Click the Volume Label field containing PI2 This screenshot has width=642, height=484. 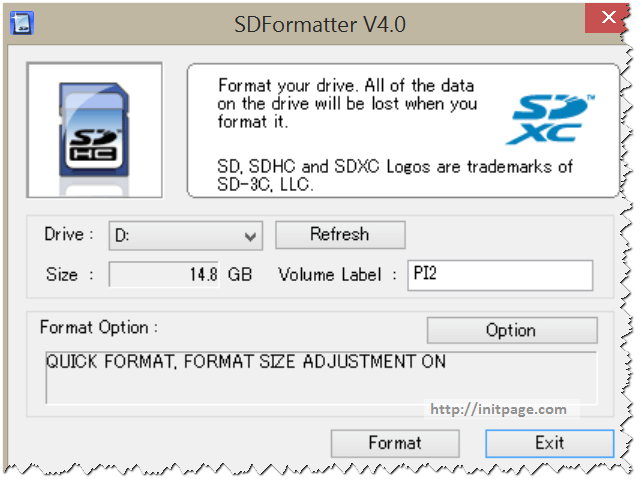click(500, 275)
